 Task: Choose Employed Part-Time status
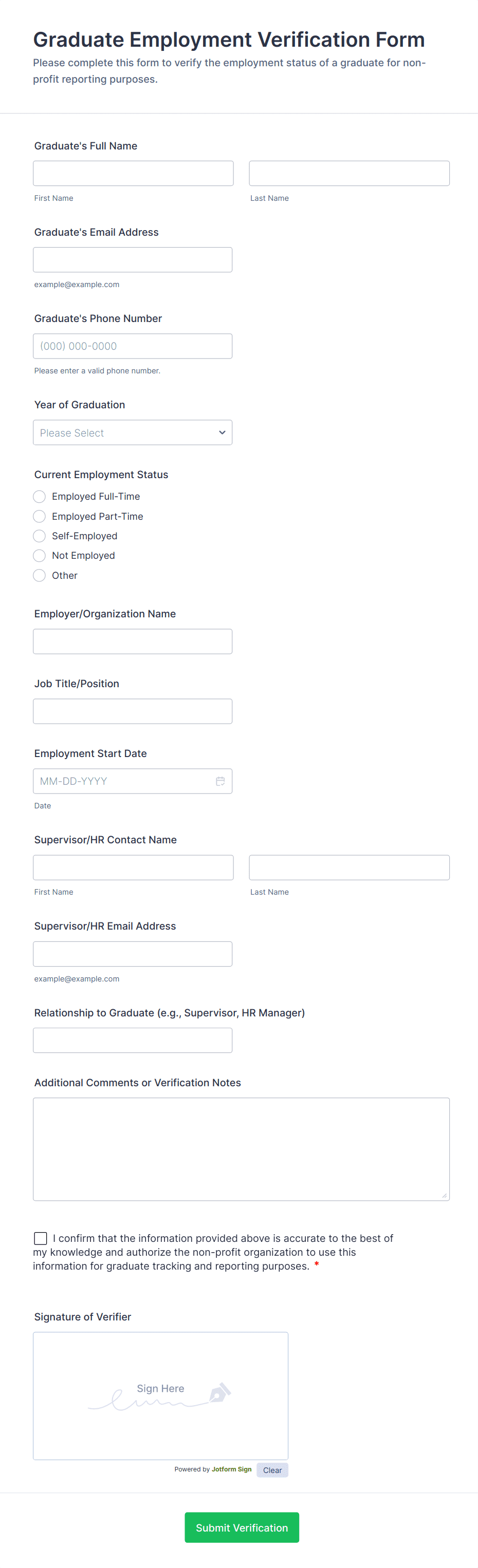tap(40, 516)
